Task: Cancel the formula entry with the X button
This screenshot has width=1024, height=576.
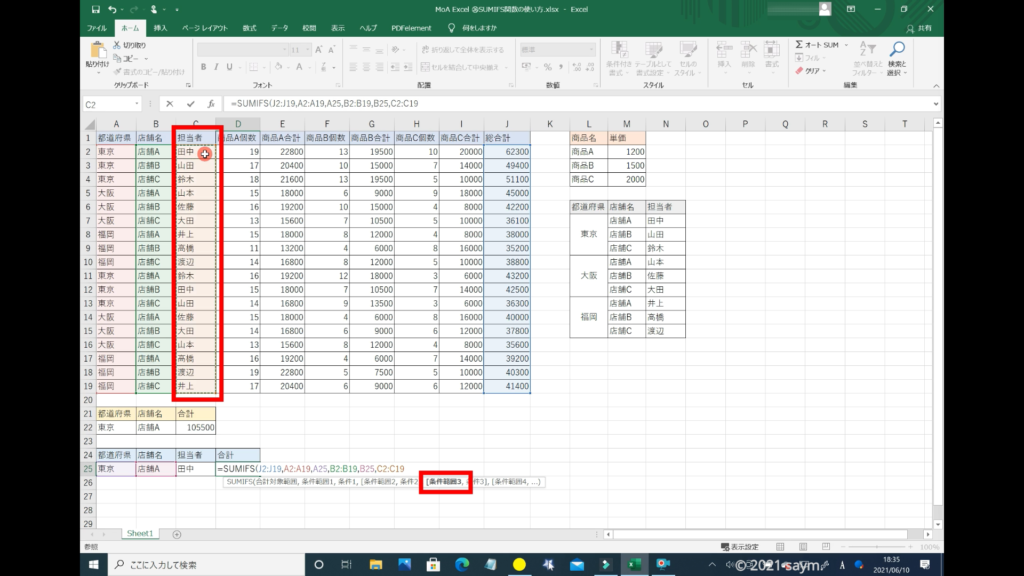Action: tap(169, 103)
